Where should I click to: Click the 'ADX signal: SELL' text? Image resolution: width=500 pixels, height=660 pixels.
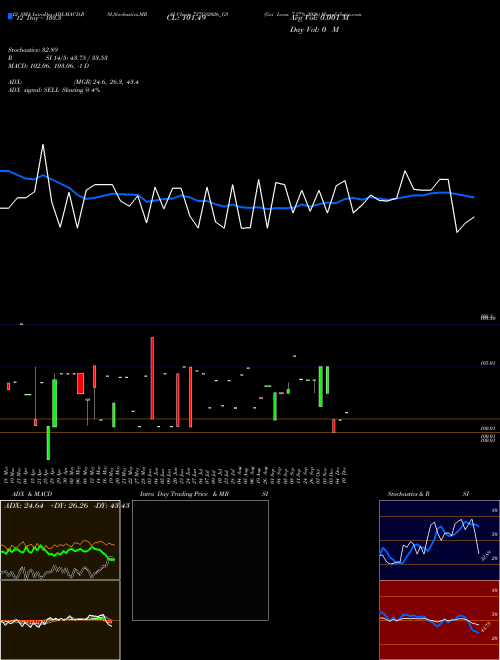pos(34,90)
